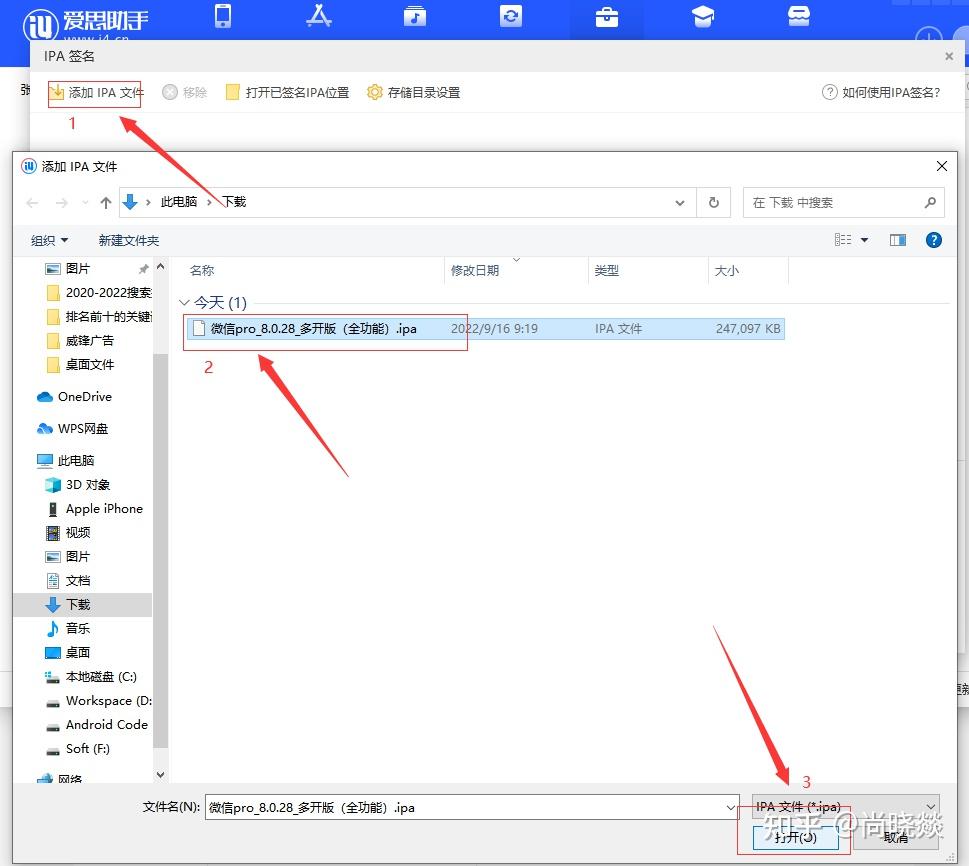
Task: Sort by 修改日期 column header
Action: pyautogui.click(x=475, y=271)
